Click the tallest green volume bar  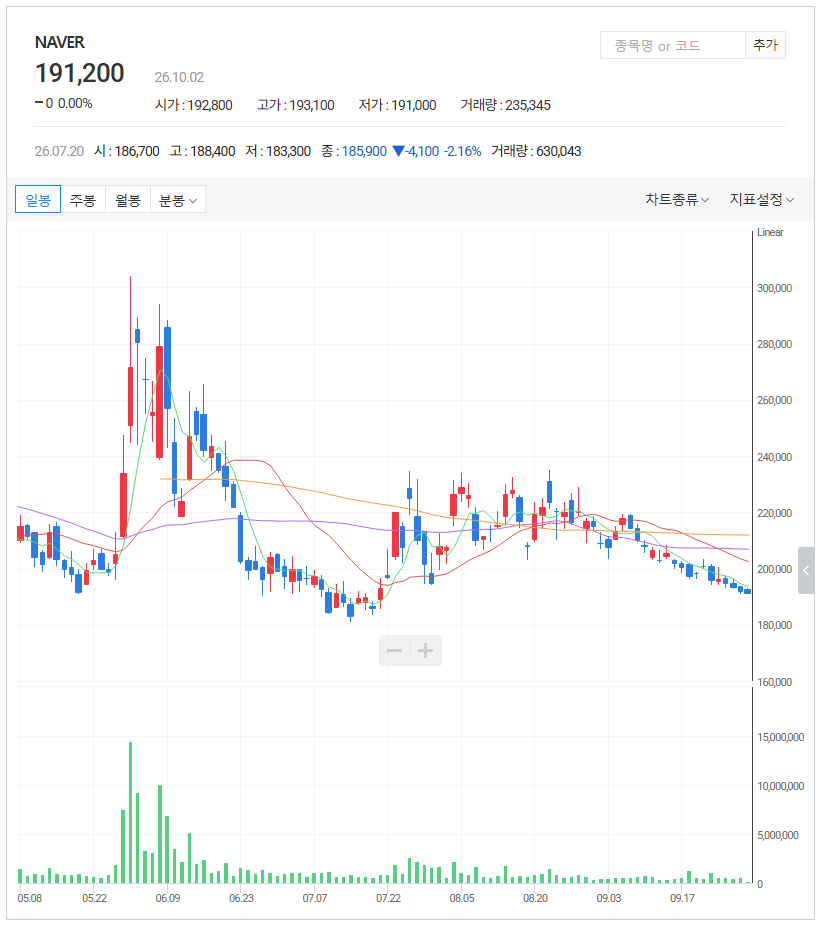[x=130, y=812]
